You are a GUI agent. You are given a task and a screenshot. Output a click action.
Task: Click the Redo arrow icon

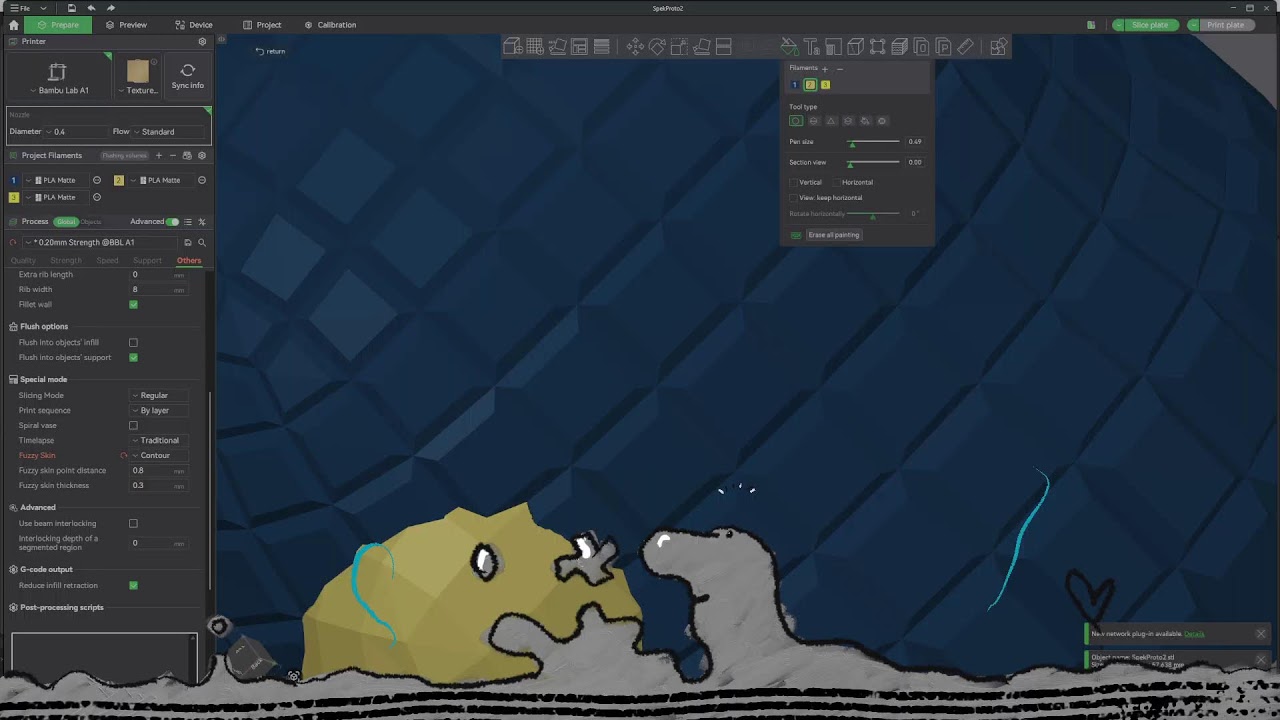pos(111,8)
